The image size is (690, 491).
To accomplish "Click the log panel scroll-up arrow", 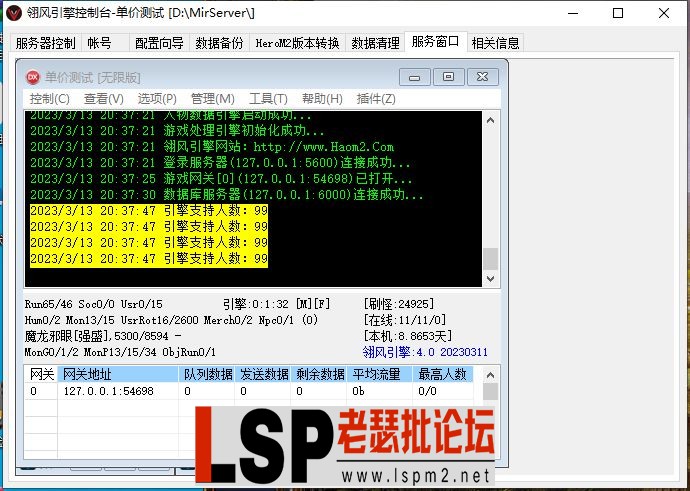I will (491, 120).
